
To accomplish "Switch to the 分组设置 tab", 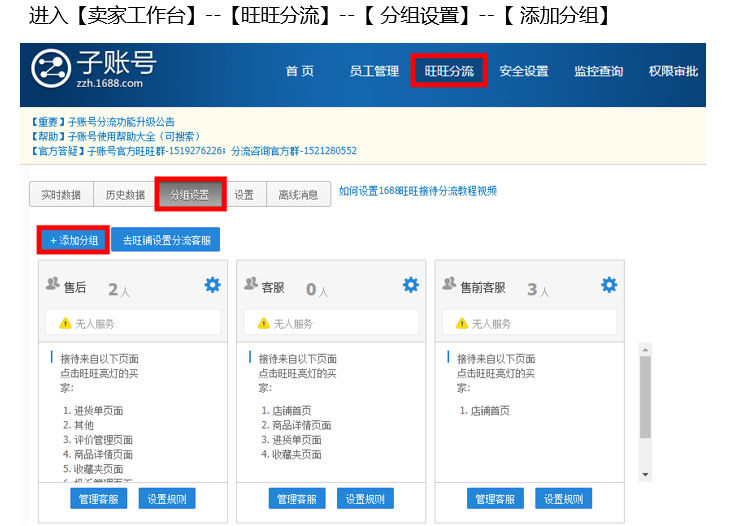I will [x=189, y=194].
